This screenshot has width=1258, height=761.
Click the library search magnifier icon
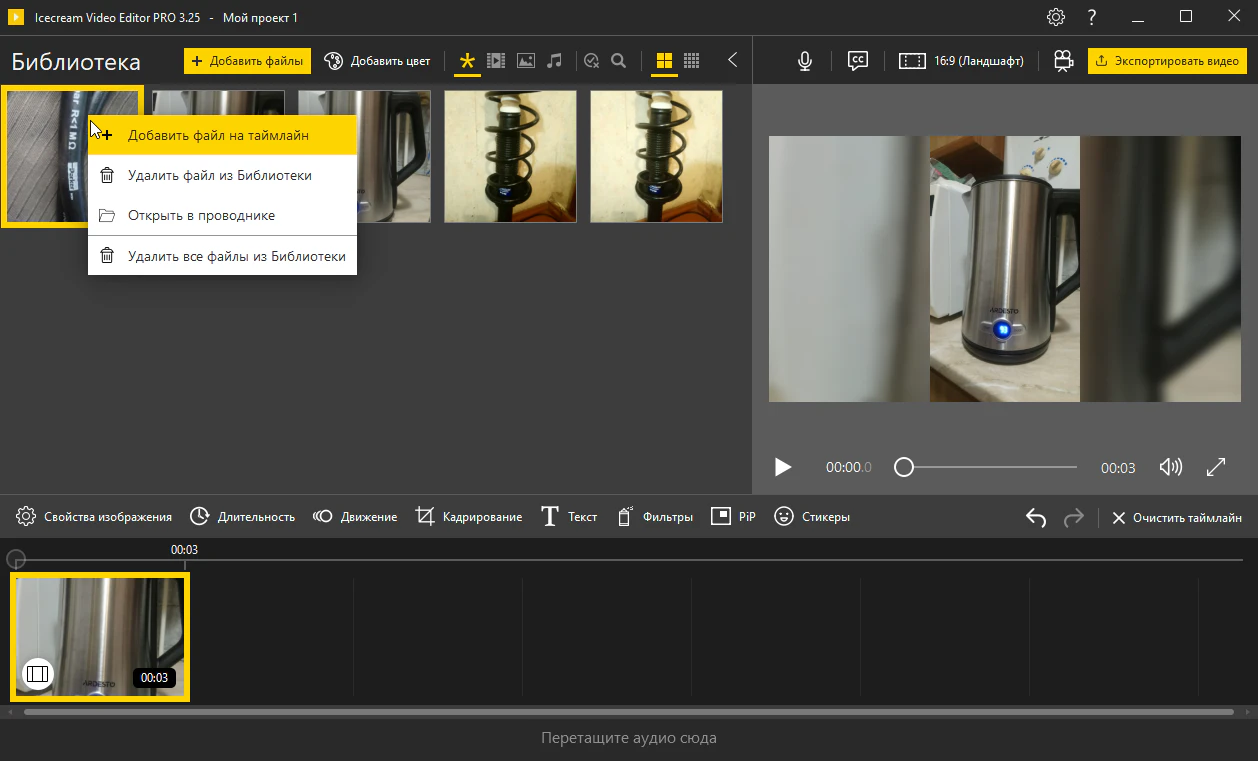tap(619, 61)
